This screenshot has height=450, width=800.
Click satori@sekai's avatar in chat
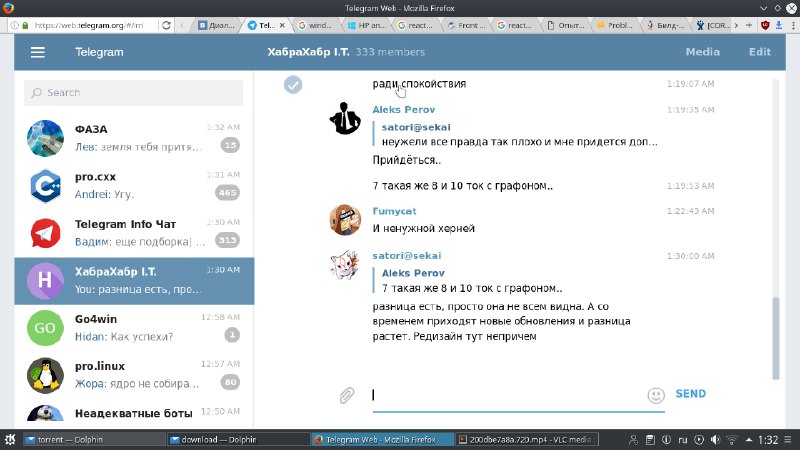345,264
